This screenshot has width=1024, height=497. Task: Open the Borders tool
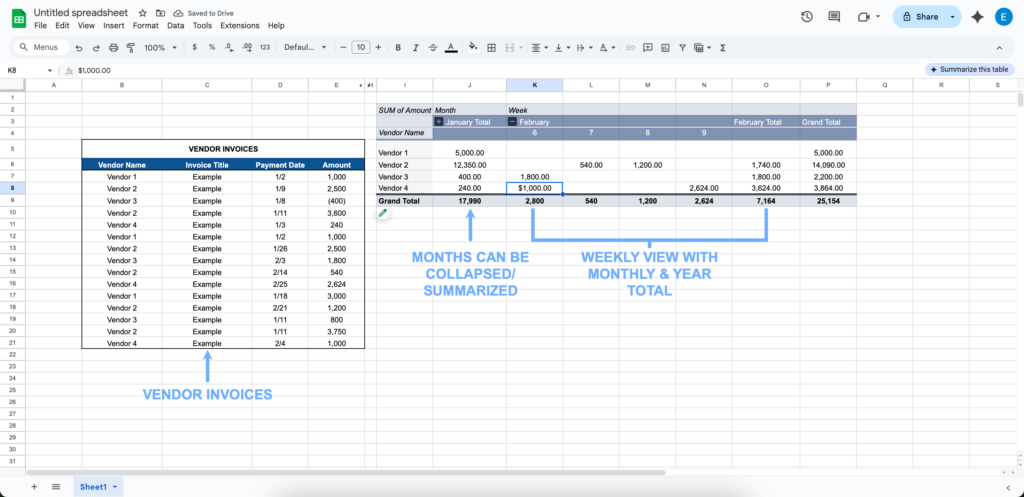[492, 48]
